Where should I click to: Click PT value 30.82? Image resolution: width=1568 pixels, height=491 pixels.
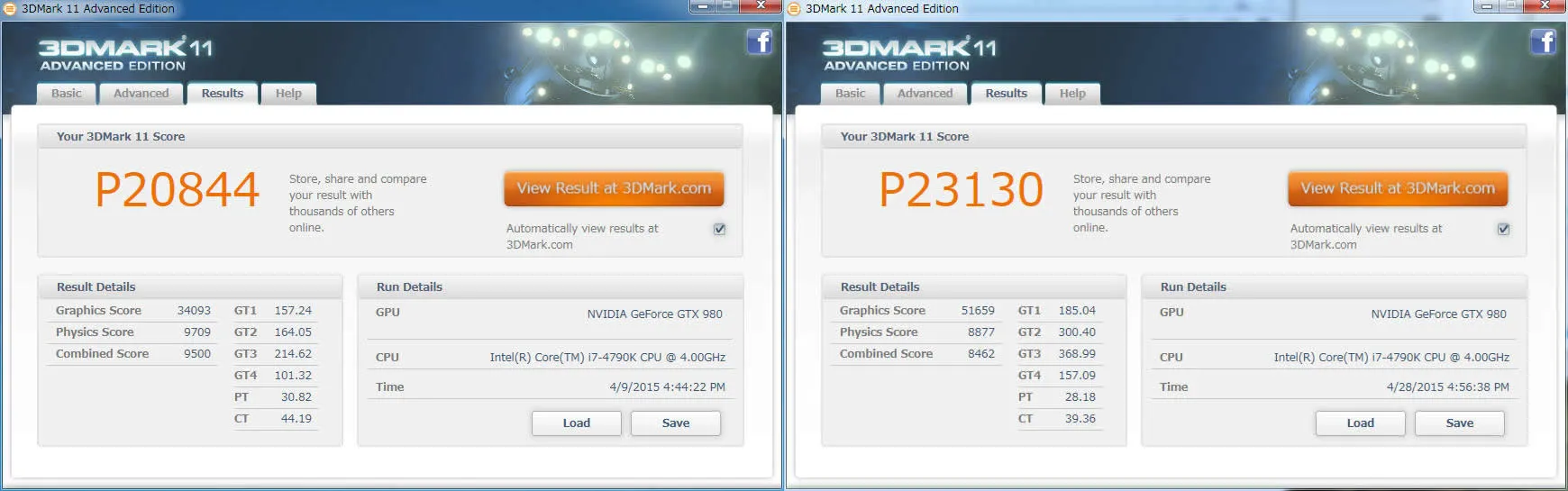296,397
